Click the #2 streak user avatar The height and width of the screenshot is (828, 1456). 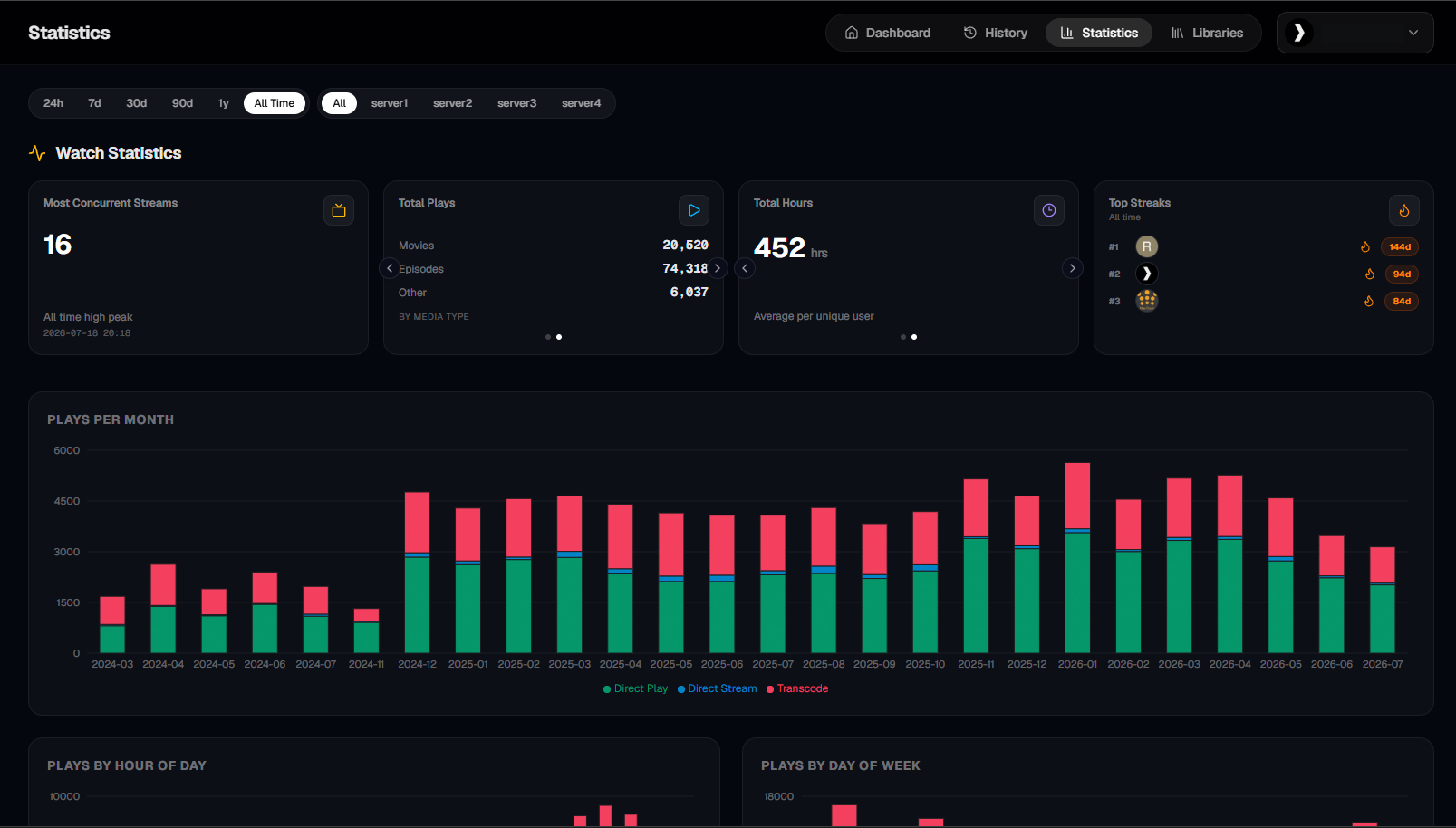1147,274
